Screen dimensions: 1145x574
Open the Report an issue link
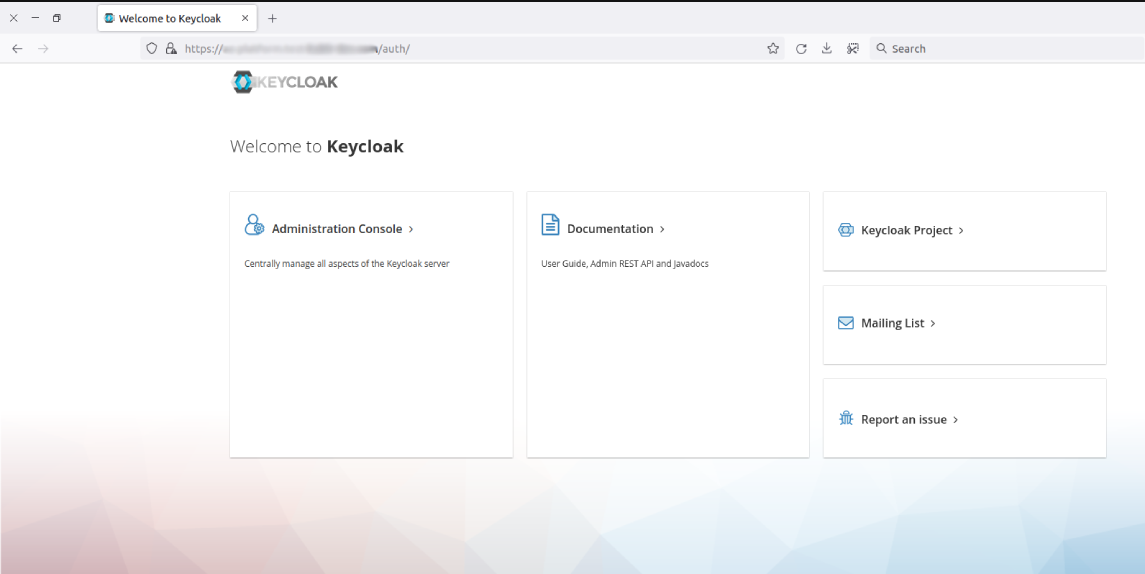coord(903,419)
